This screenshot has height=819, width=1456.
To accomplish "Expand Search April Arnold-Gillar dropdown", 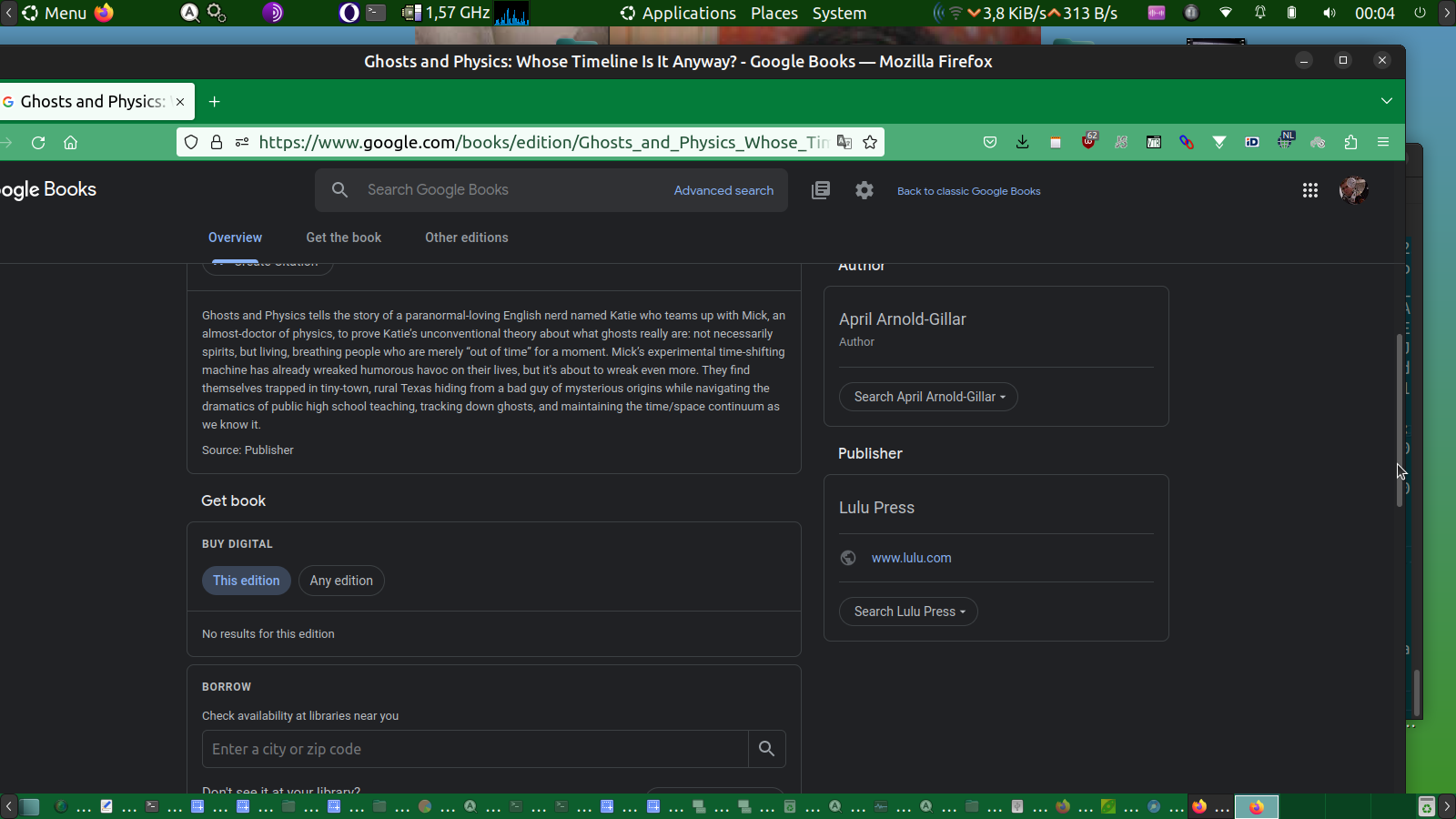I will [928, 397].
